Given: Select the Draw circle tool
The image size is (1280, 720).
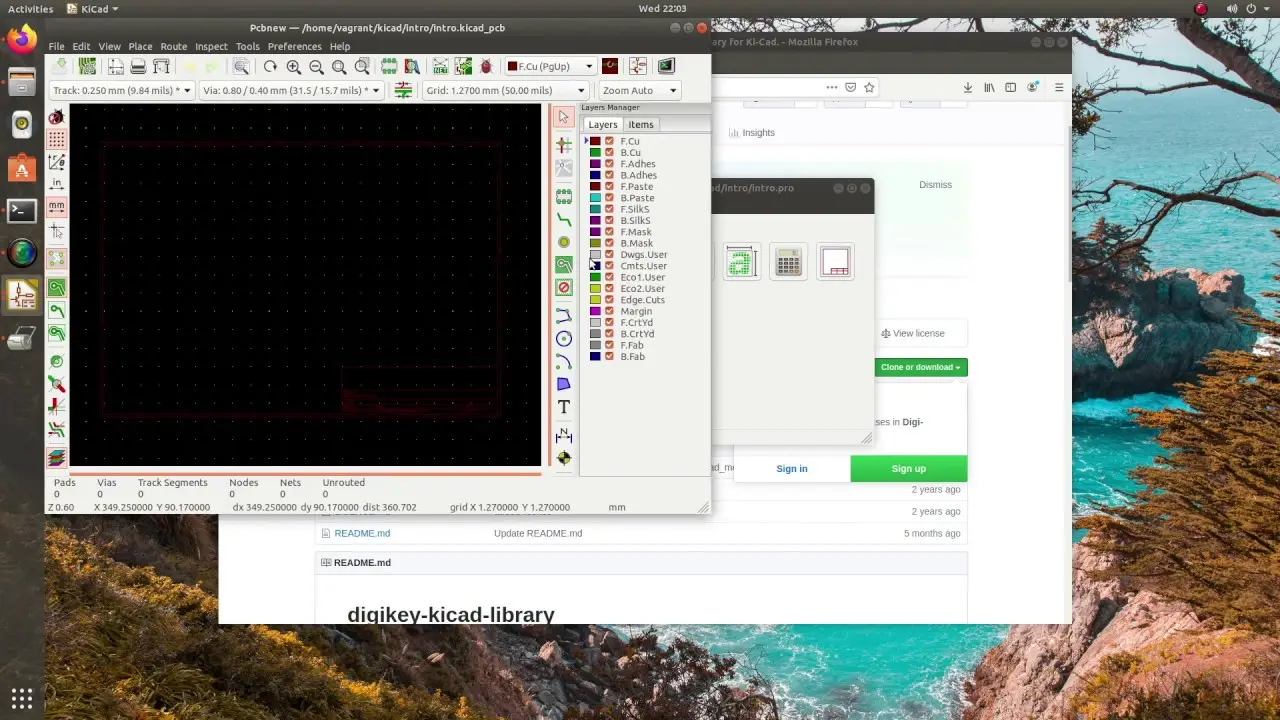Looking at the screenshot, I should tap(564, 339).
